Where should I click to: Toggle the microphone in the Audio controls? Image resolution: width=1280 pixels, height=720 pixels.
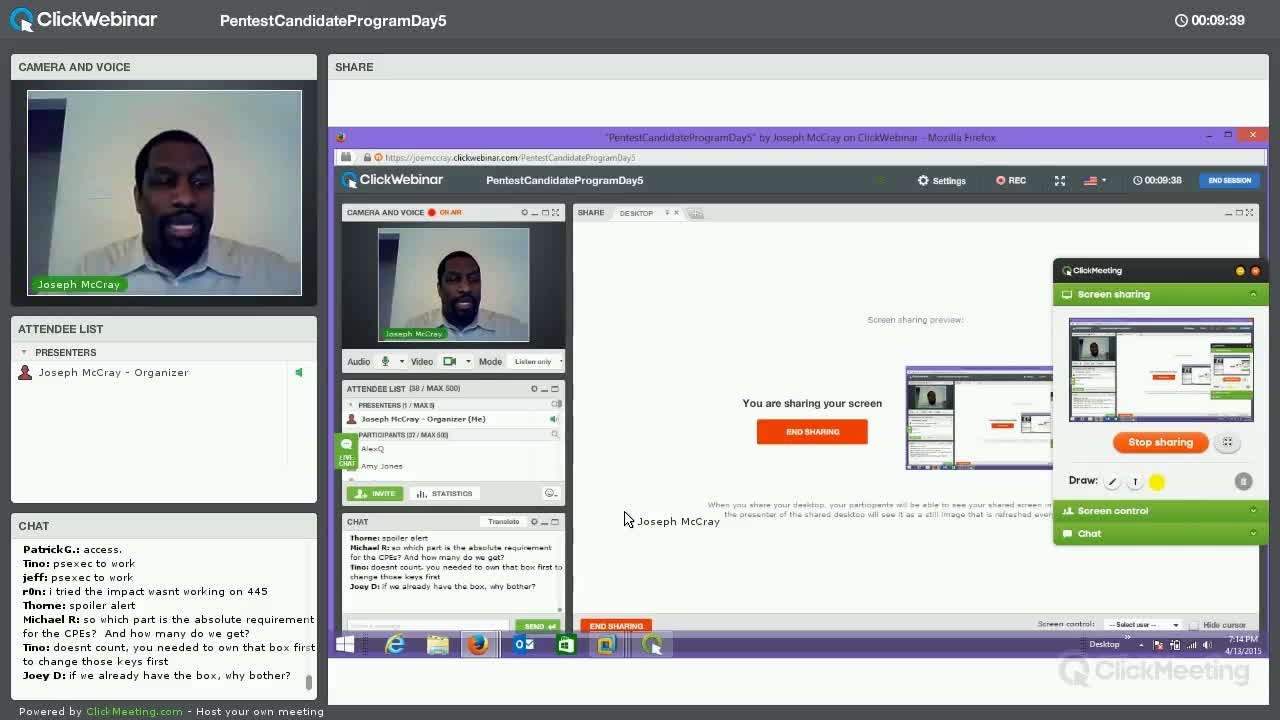pos(385,361)
